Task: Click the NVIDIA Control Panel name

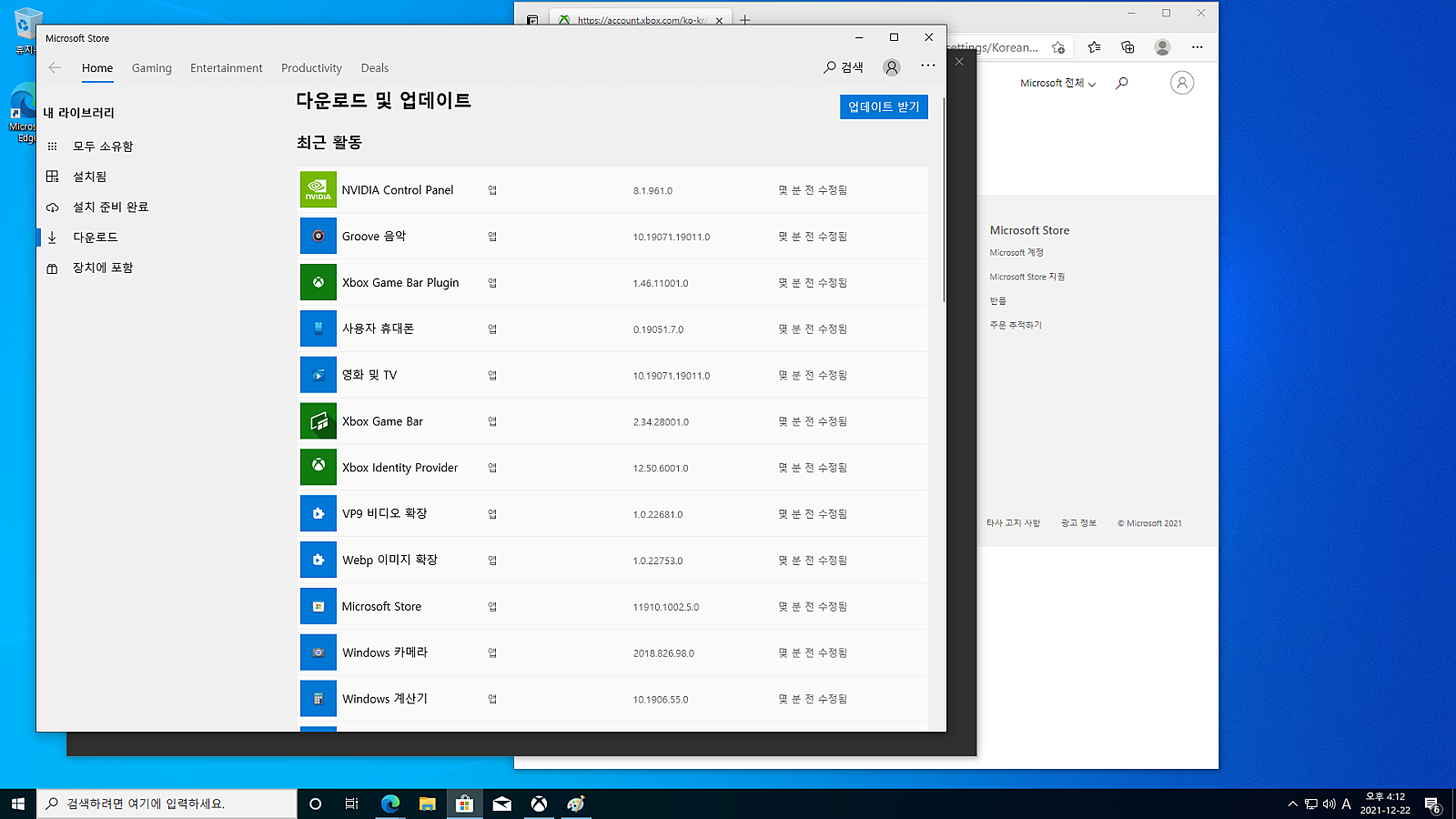Action: point(398,190)
